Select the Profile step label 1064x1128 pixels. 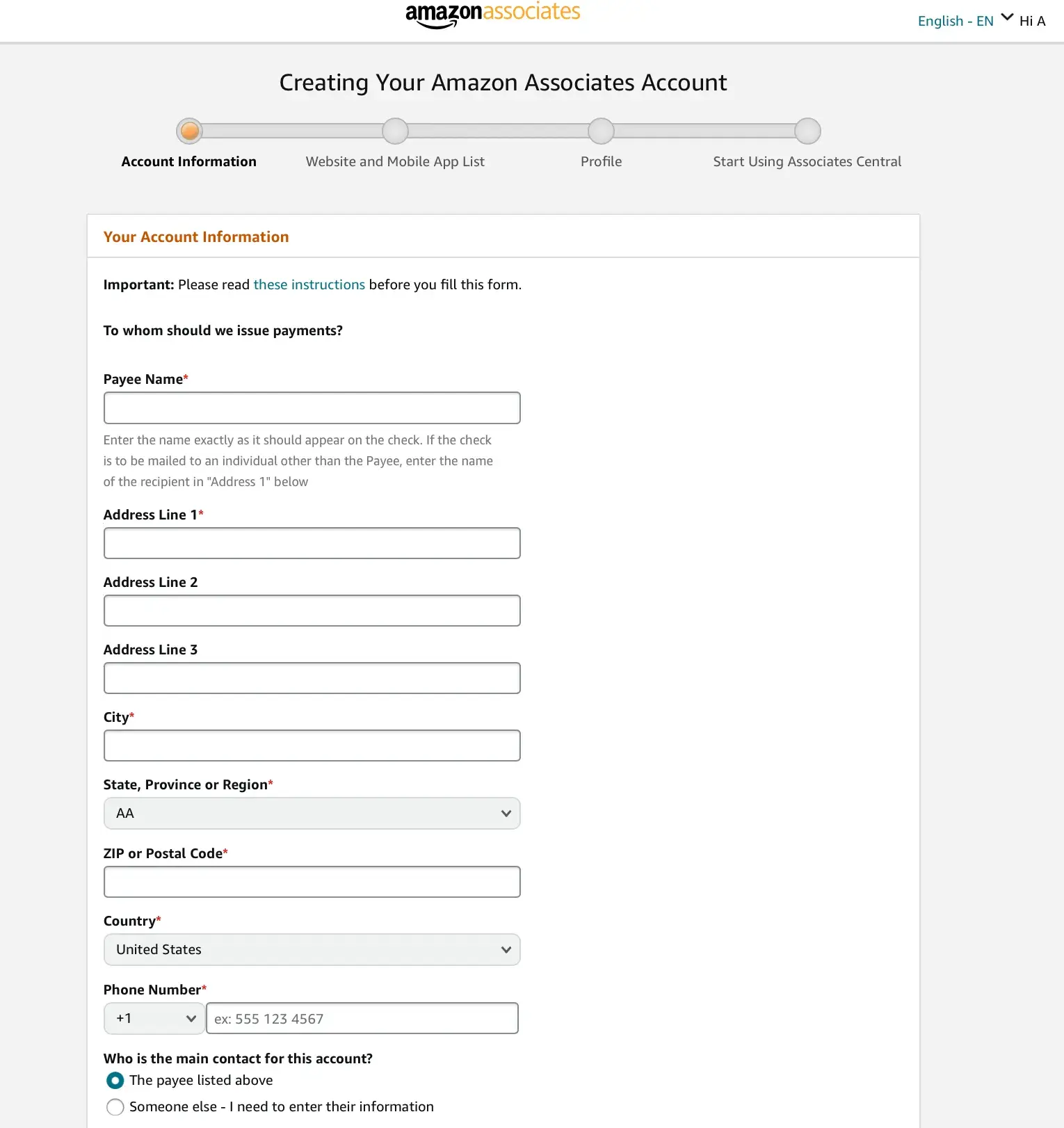pyautogui.click(x=601, y=161)
